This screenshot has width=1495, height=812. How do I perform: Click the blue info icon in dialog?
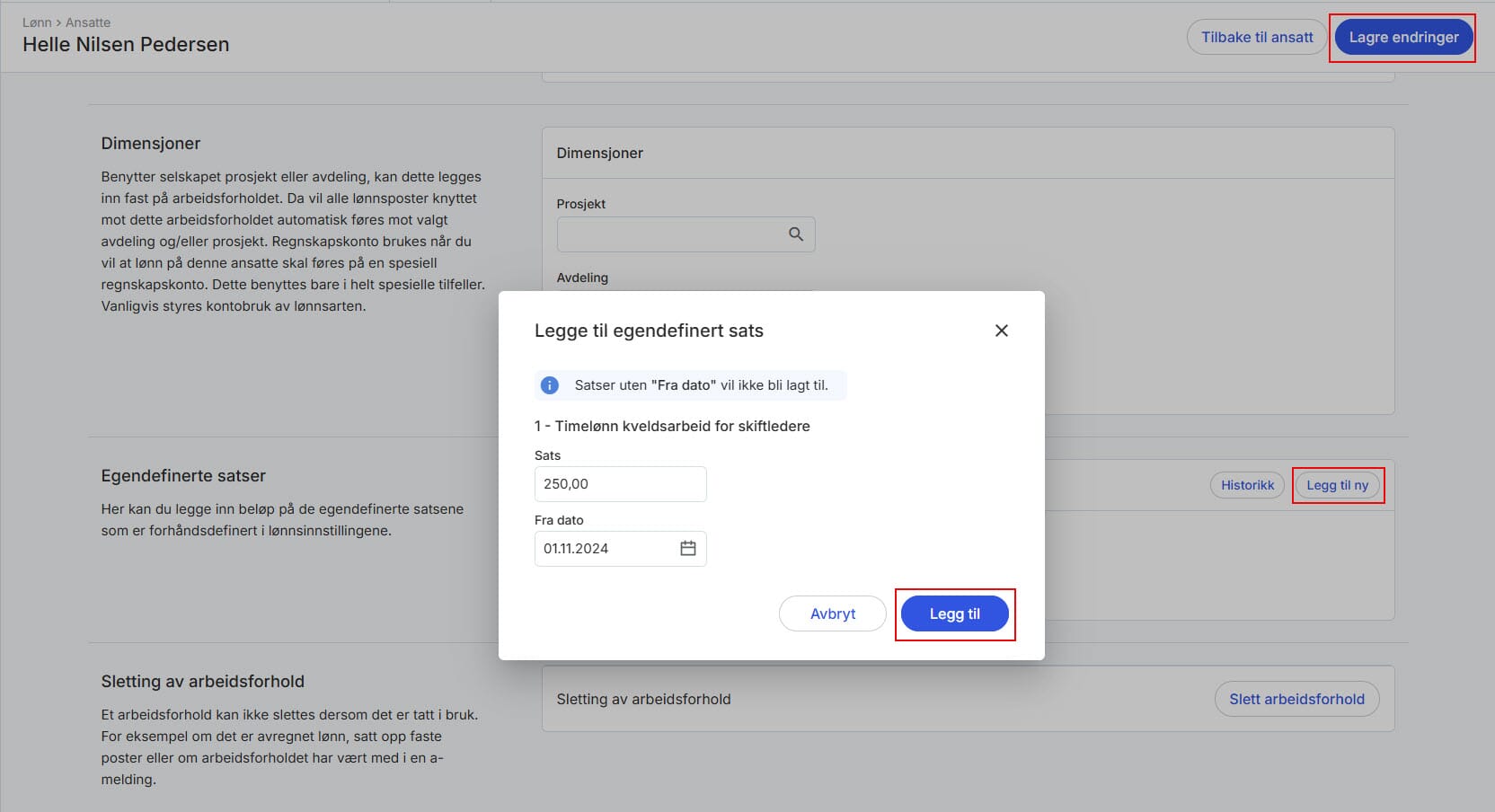point(549,385)
